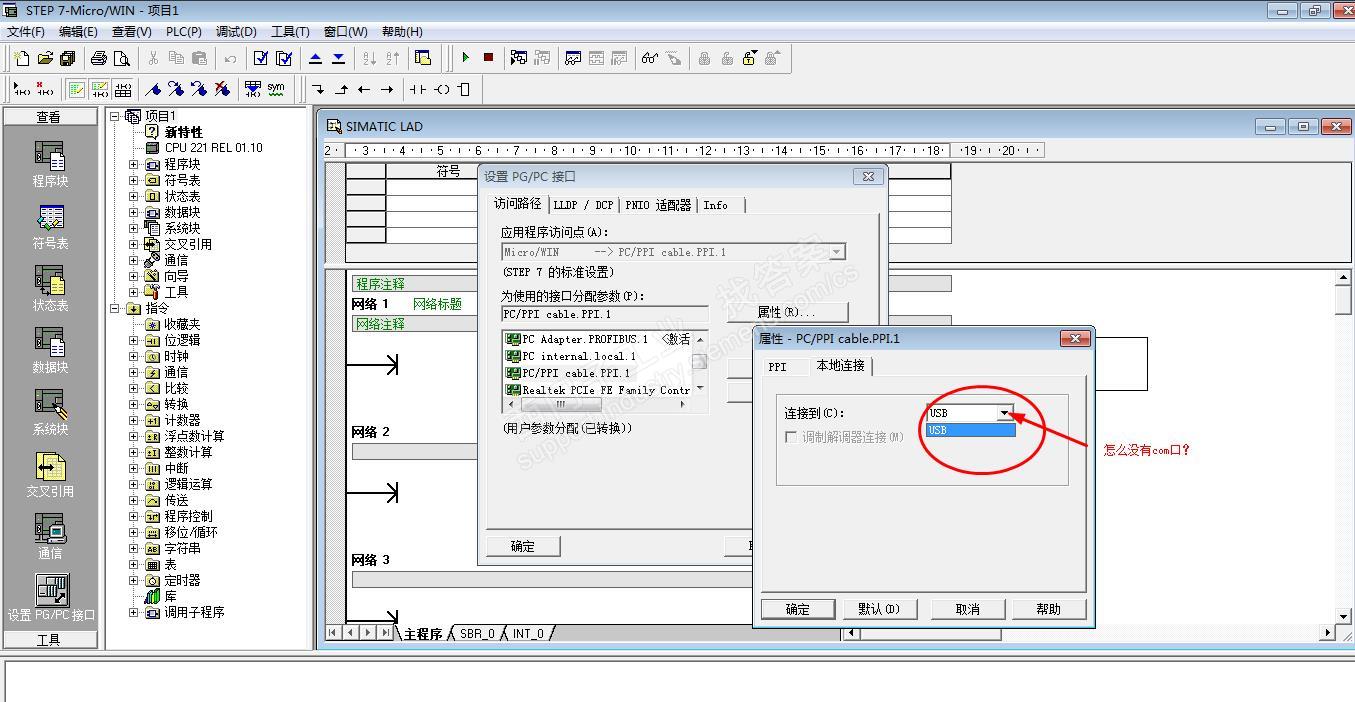Create a new project with the New icon
Viewport: 1355px width, 702px height.
pos(21,58)
